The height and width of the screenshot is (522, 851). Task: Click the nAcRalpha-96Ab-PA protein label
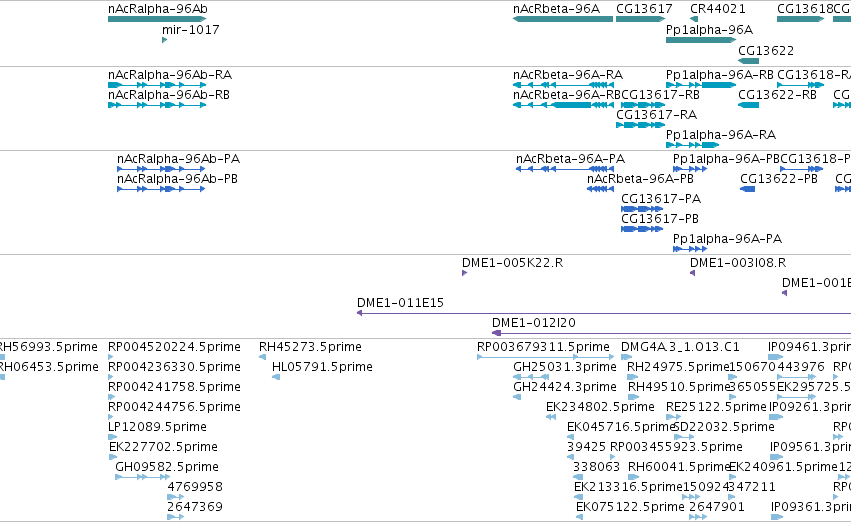click(x=179, y=158)
